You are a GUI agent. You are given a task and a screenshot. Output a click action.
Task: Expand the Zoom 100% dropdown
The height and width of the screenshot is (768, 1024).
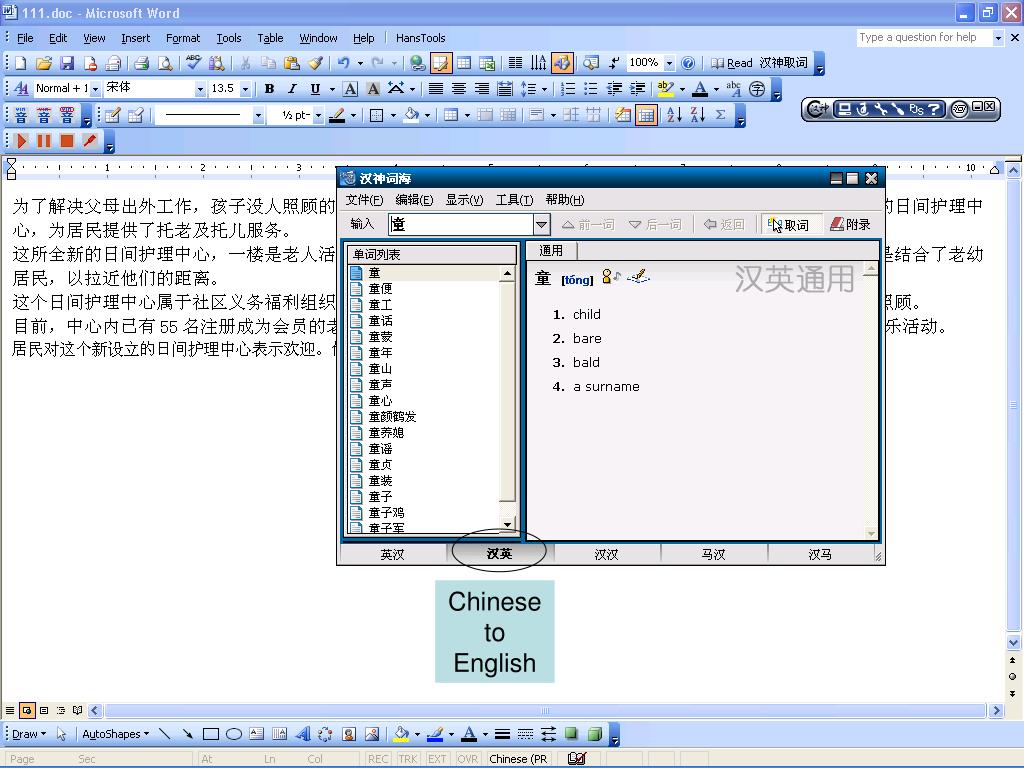click(x=669, y=63)
